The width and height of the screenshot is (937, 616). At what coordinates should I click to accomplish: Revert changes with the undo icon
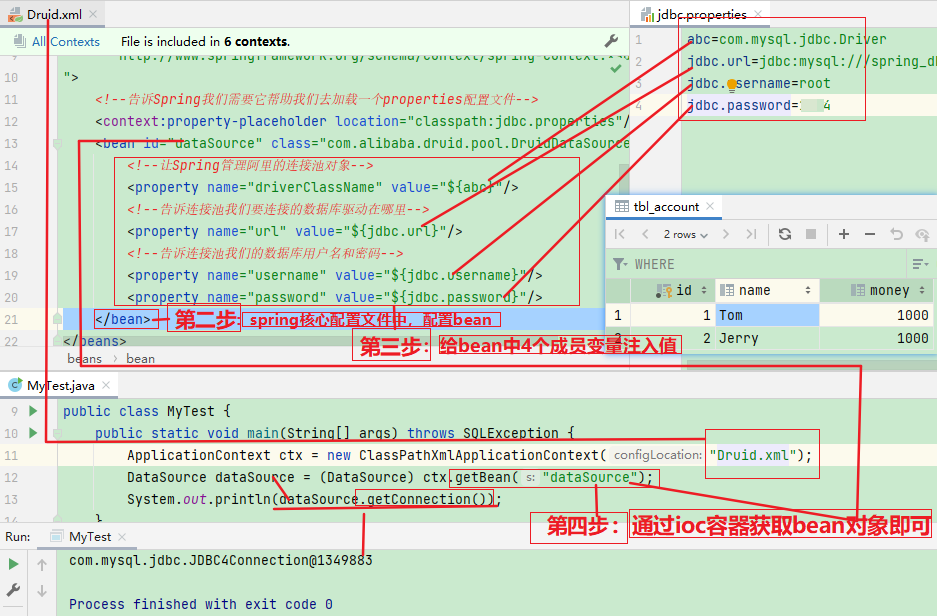(896, 234)
